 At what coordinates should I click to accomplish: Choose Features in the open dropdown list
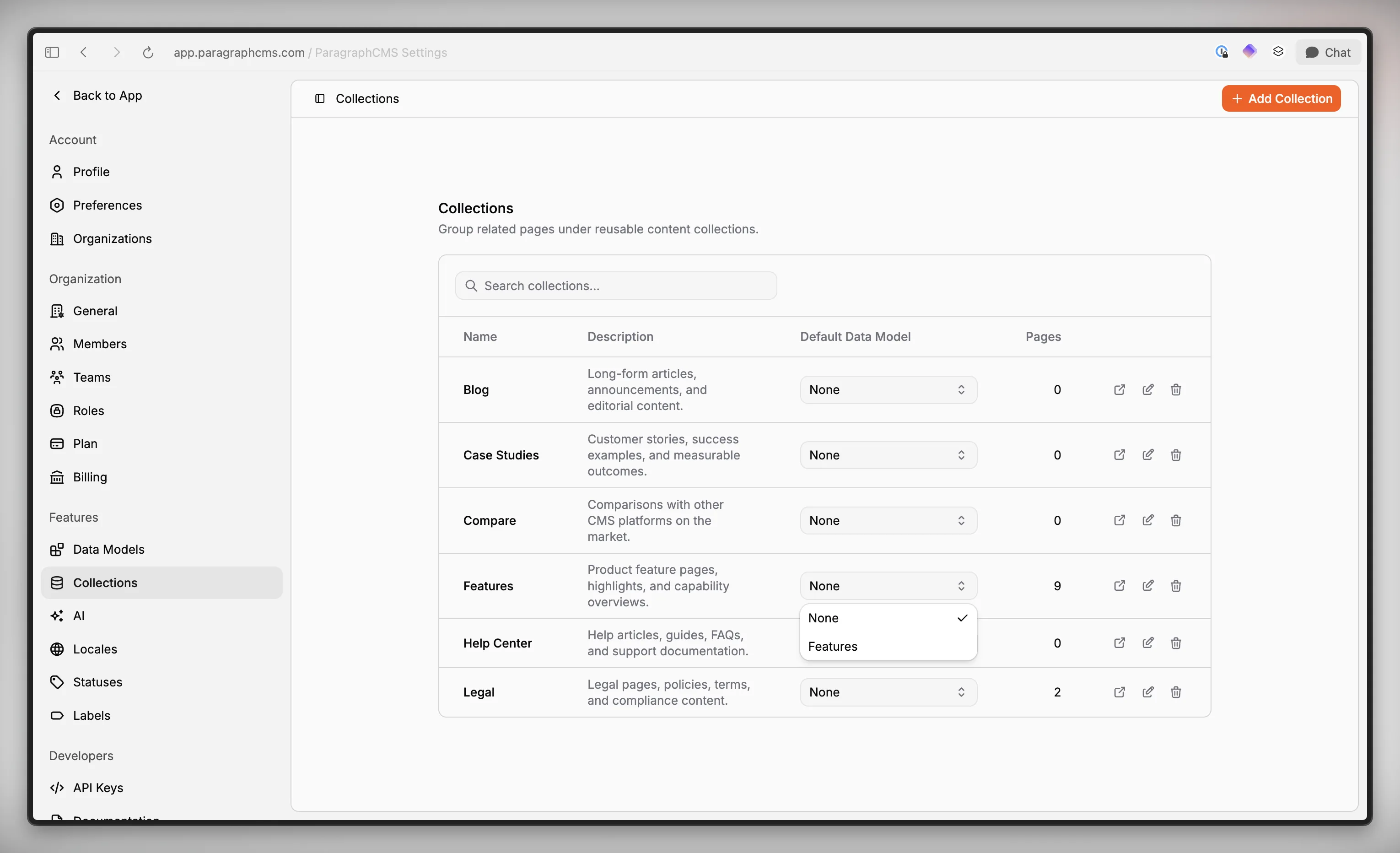coord(888,646)
